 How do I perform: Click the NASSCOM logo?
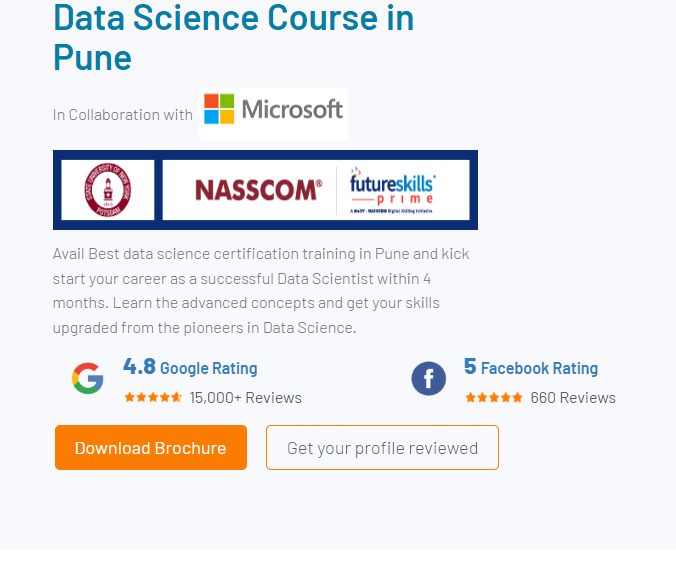[x=258, y=190]
